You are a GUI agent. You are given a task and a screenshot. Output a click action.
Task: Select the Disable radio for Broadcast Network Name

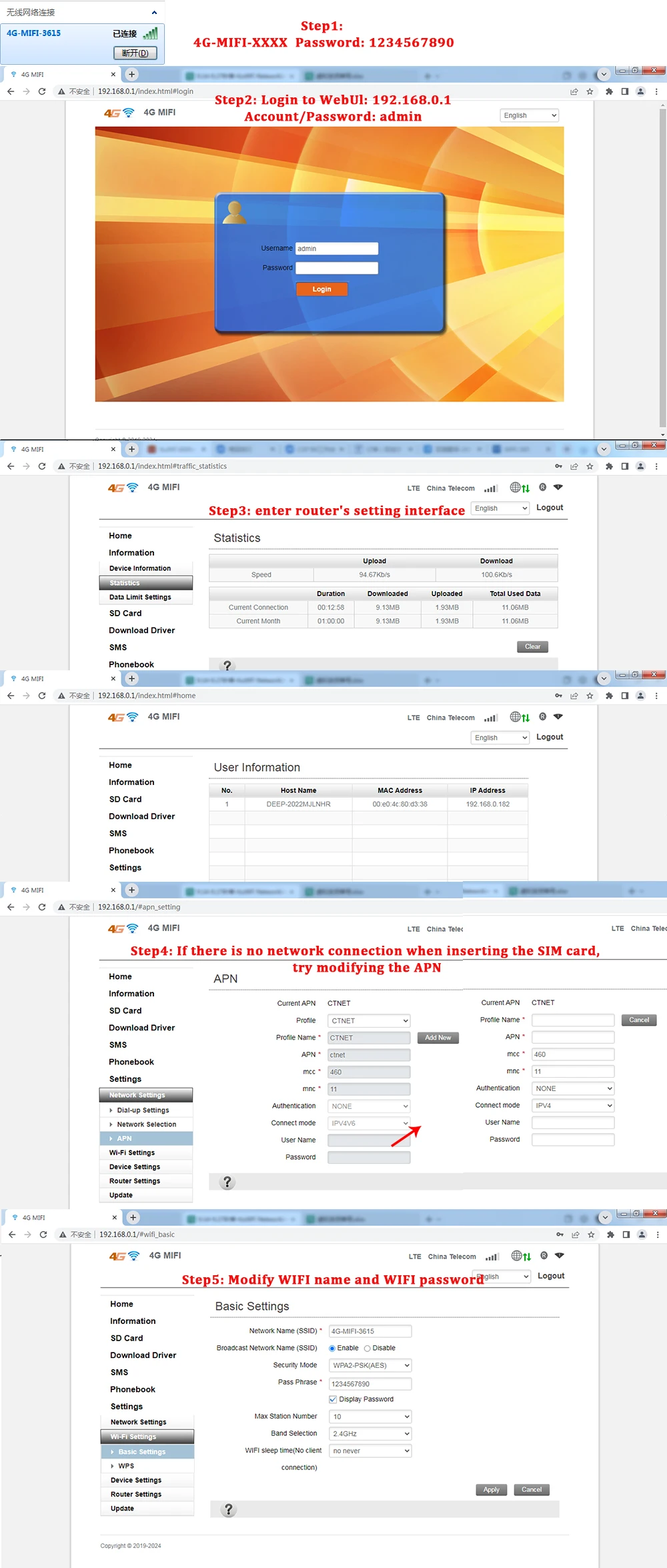click(367, 1348)
